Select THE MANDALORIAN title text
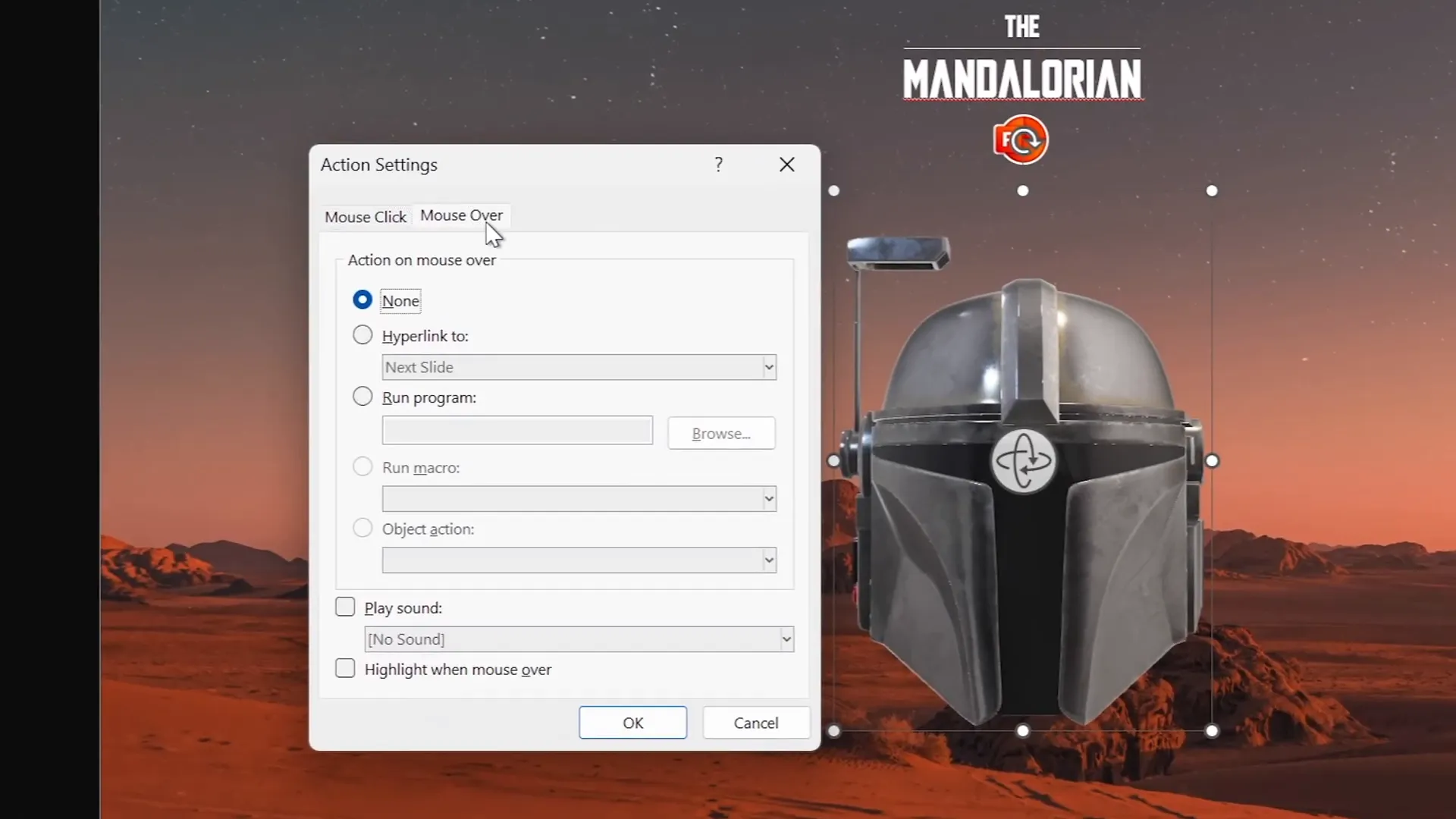1456x819 pixels. point(1022,58)
